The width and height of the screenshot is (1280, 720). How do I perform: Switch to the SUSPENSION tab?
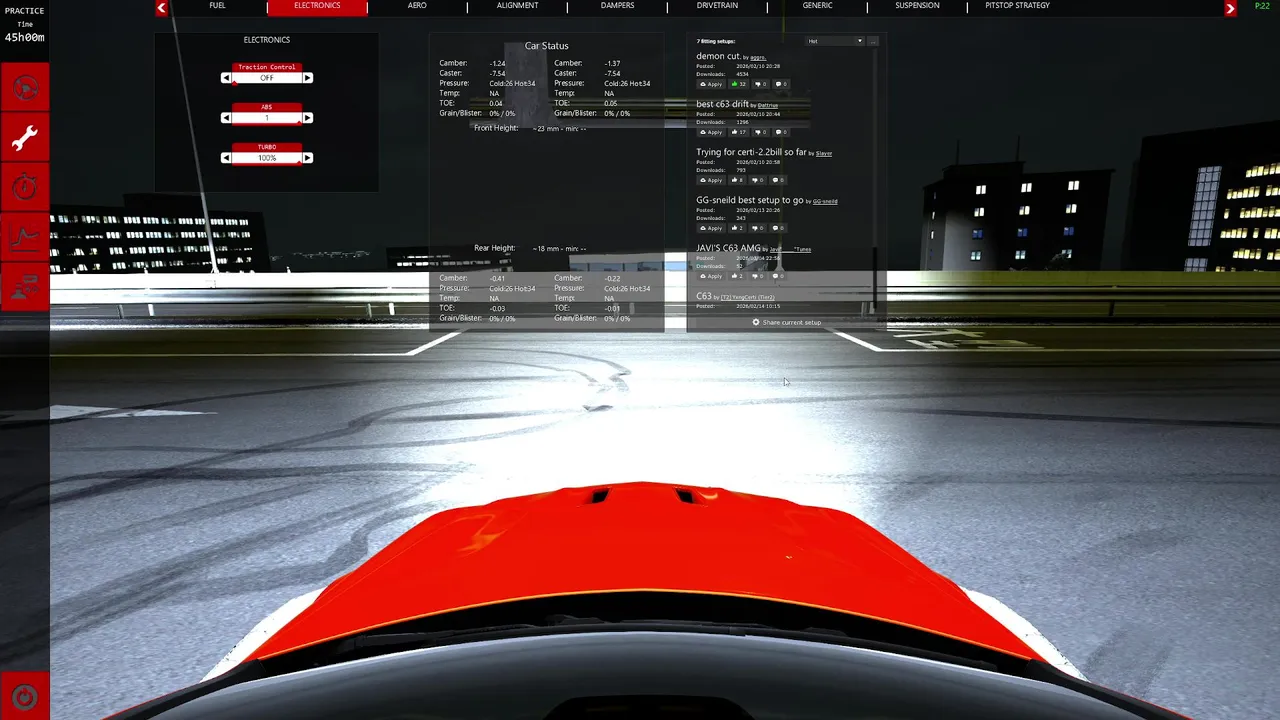click(917, 6)
